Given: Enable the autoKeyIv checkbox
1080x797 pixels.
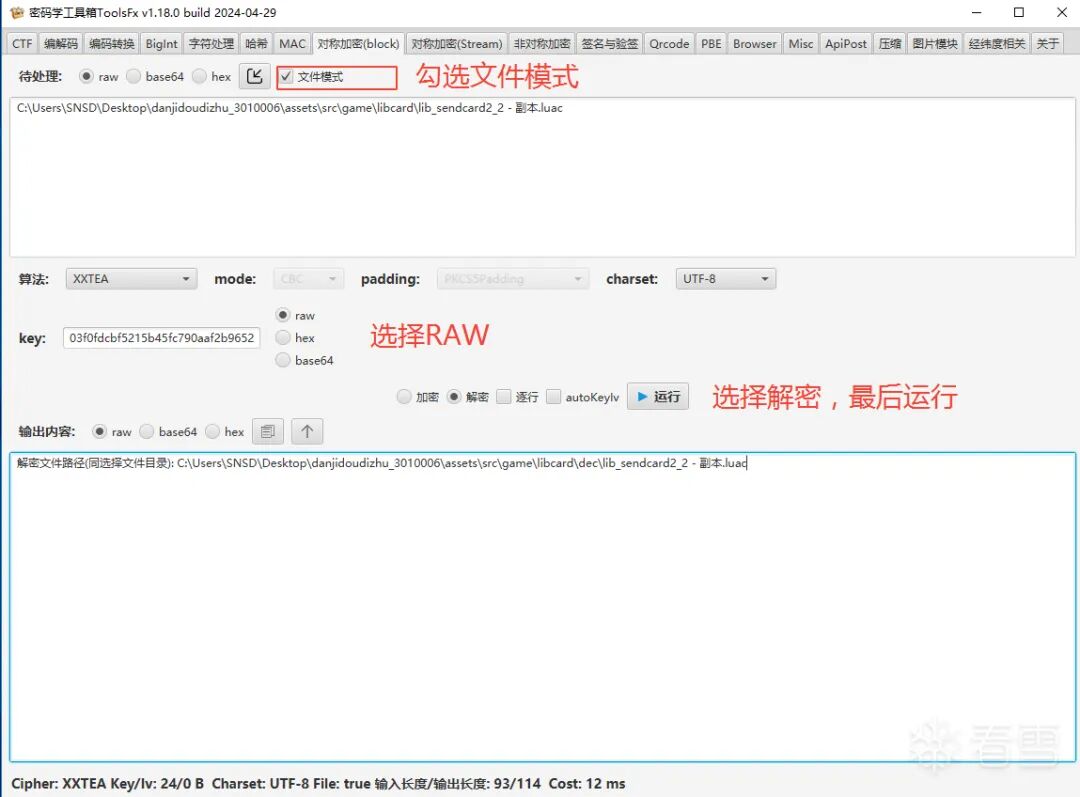Looking at the screenshot, I should click(x=553, y=396).
